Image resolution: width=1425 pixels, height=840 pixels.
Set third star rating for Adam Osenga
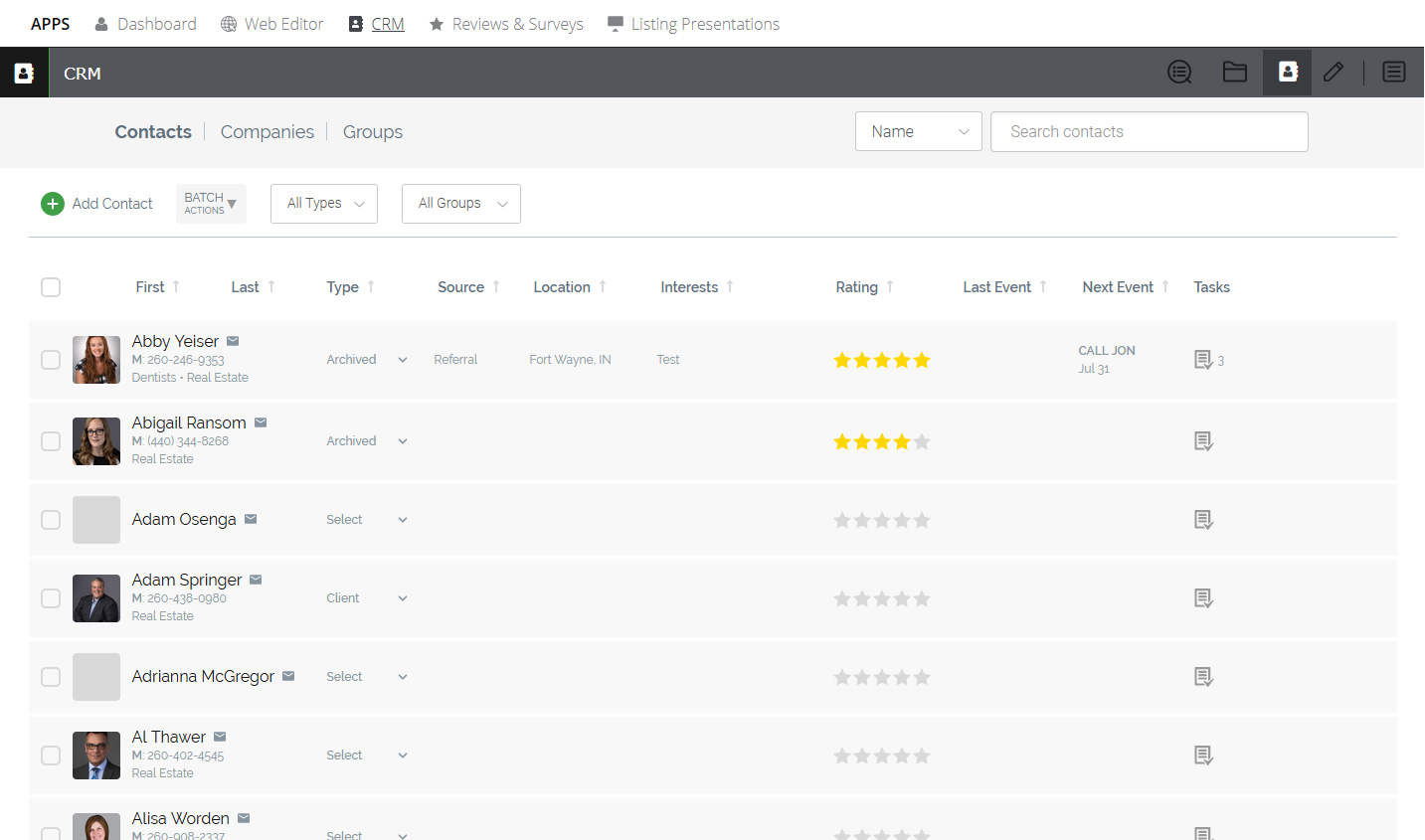click(882, 520)
